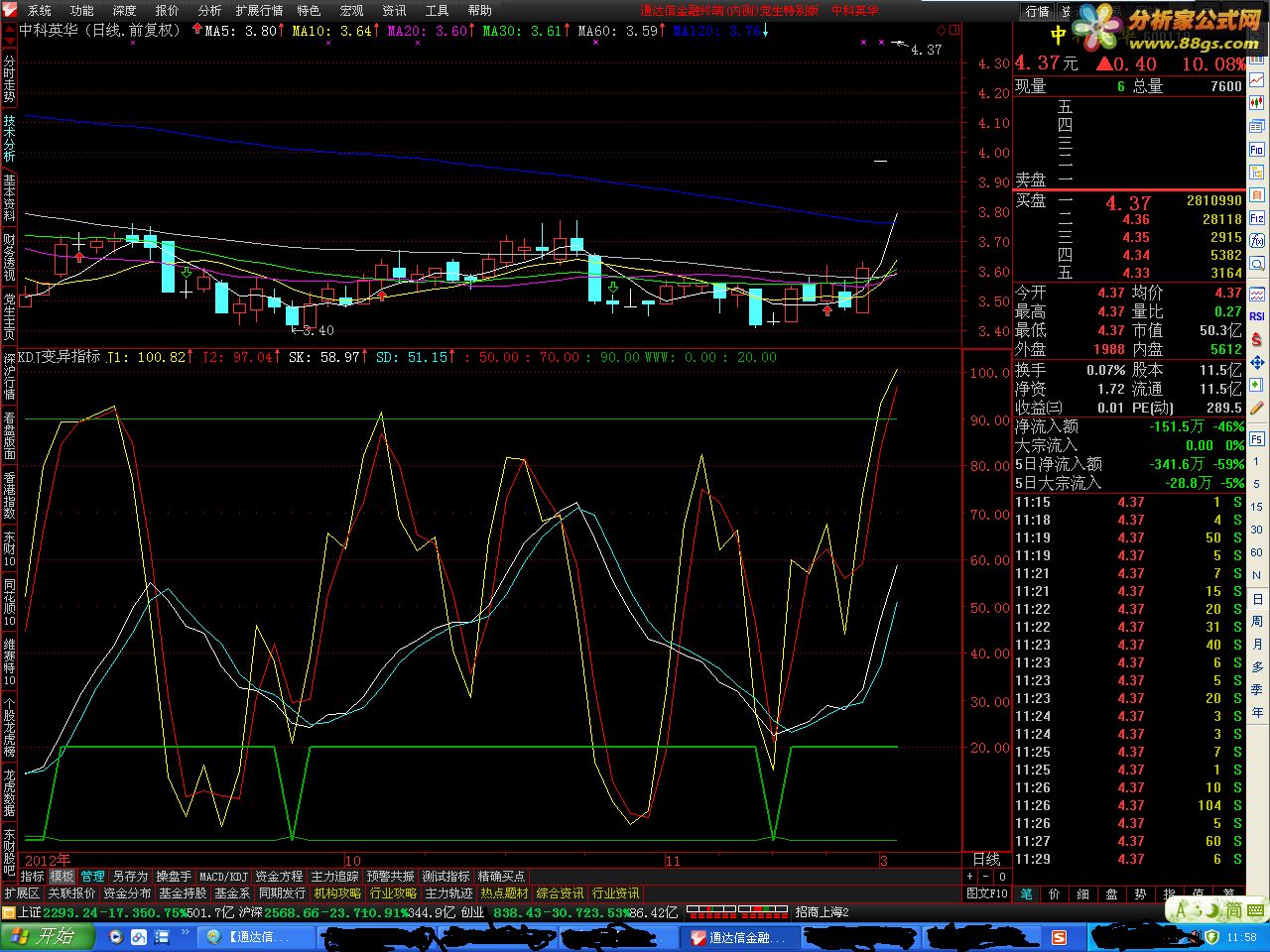Select the 主力追踪 indicator tab
The width and height of the screenshot is (1270, 952).
coord(334,877)
